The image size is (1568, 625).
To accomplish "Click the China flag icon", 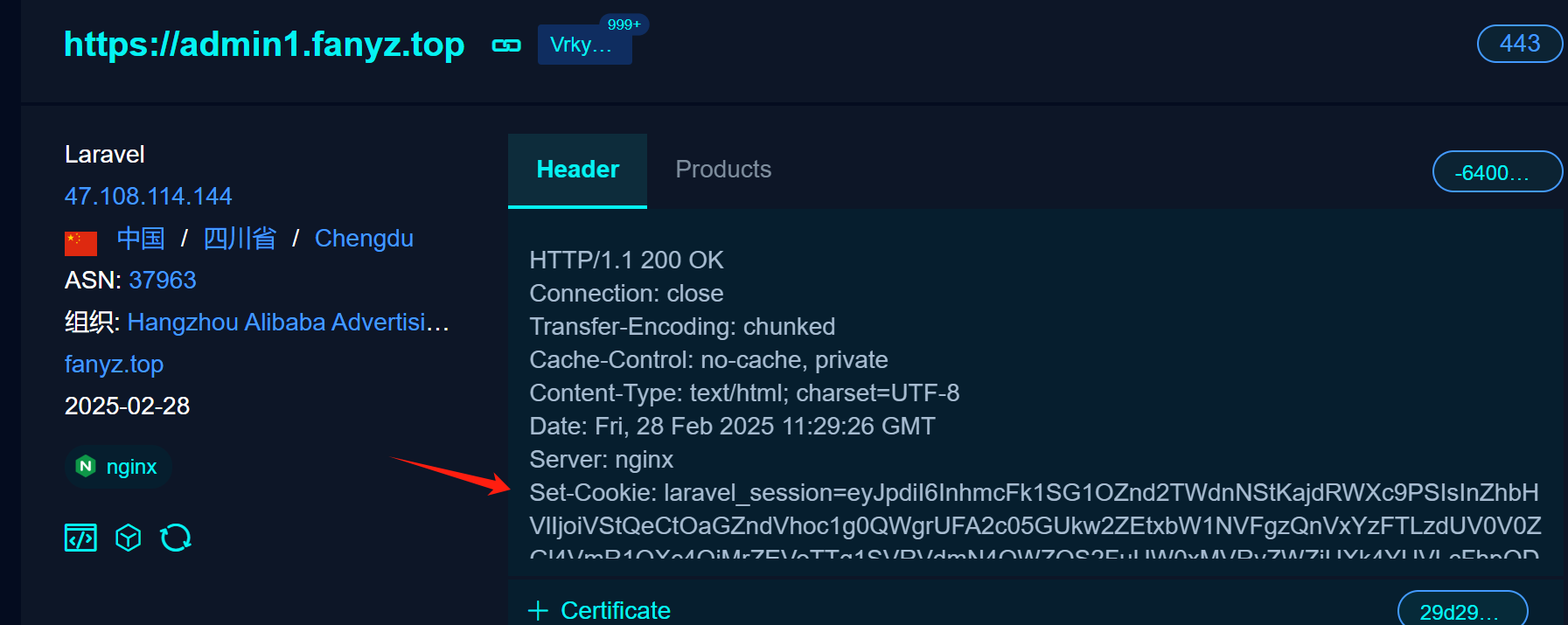I will [80, 242].
